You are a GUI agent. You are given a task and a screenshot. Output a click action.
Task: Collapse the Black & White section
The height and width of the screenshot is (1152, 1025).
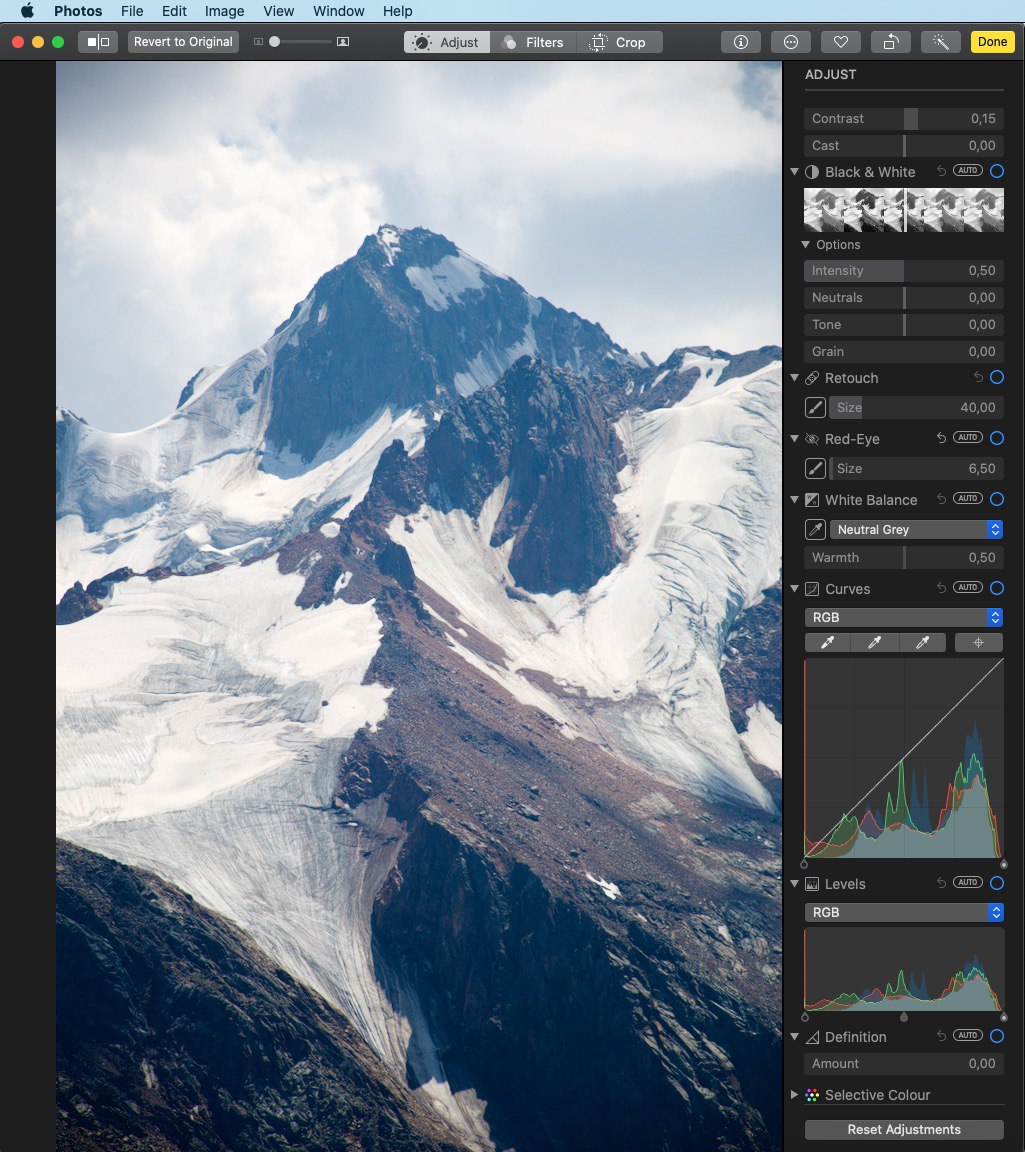pos(794,172)
